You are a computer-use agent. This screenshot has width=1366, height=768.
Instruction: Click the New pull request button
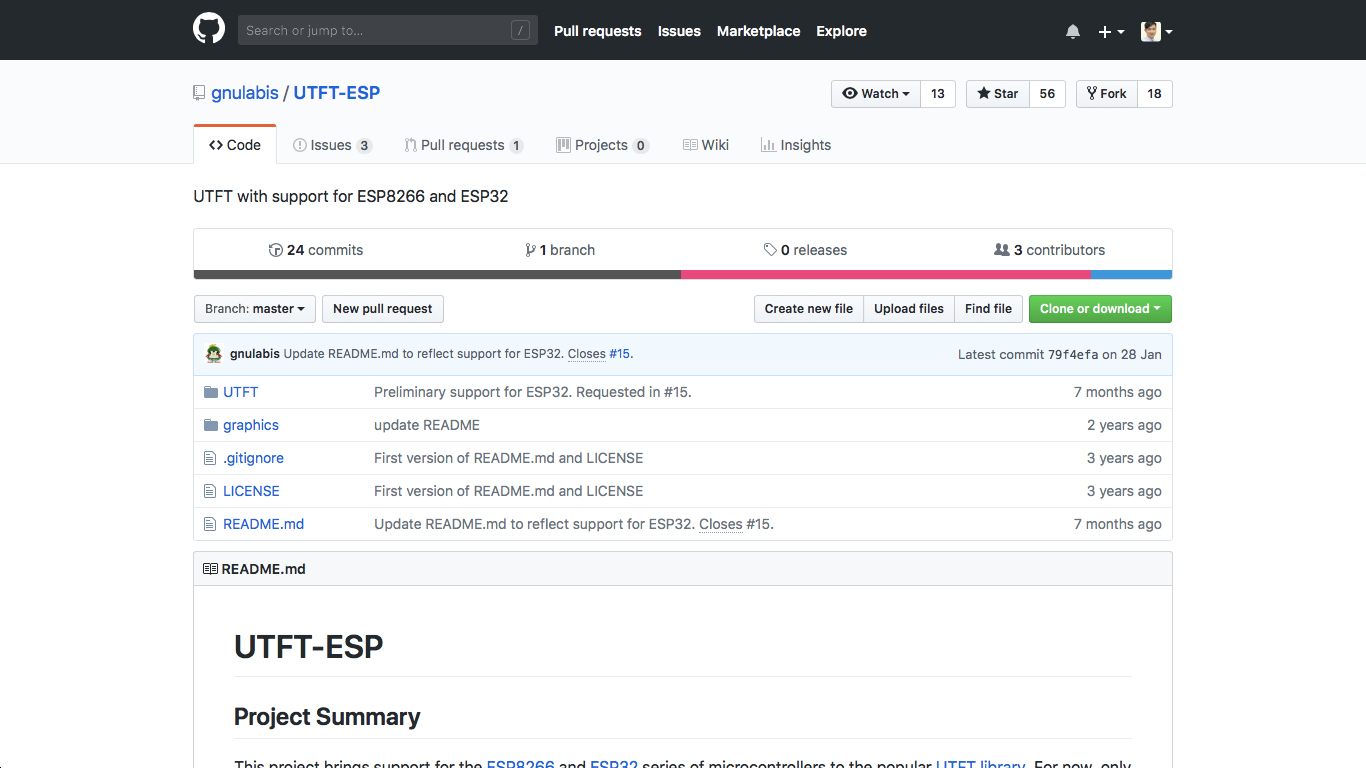(382, 309)
